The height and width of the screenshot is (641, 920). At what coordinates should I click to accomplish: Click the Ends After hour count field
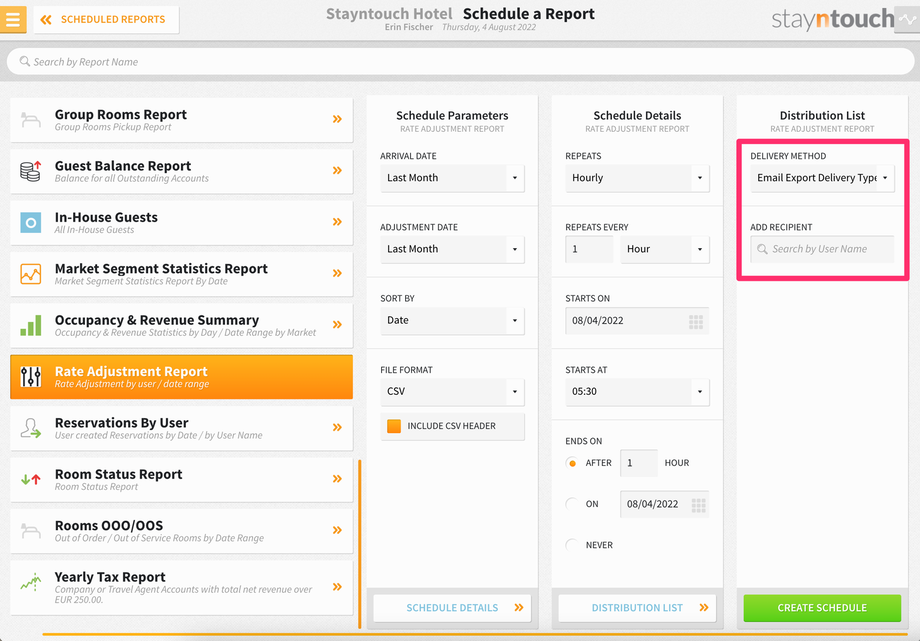pyautogui.click(x=638, y=463)
